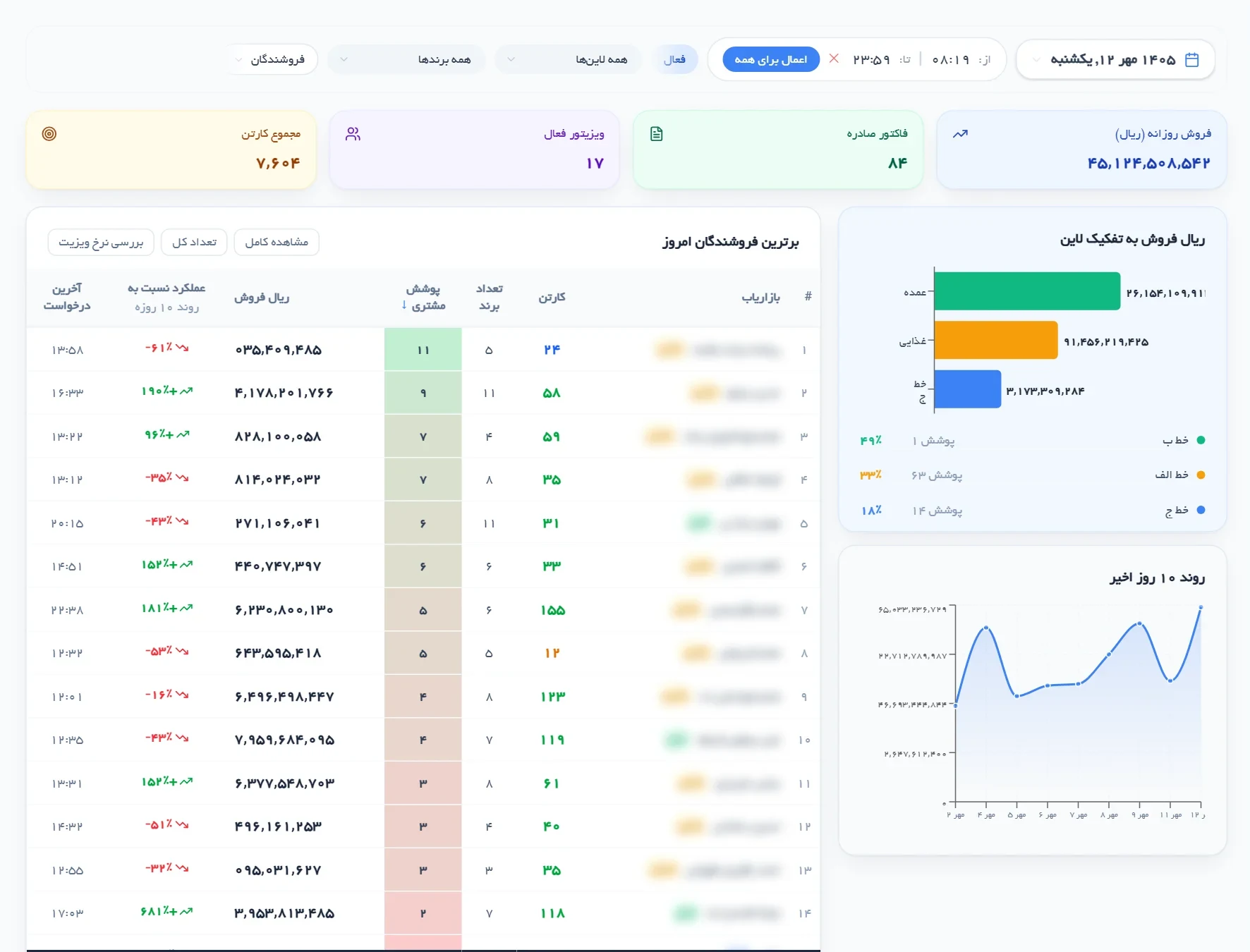
Task: Click the green up-trend icon next to +۹۶٪
Action: 183,434
